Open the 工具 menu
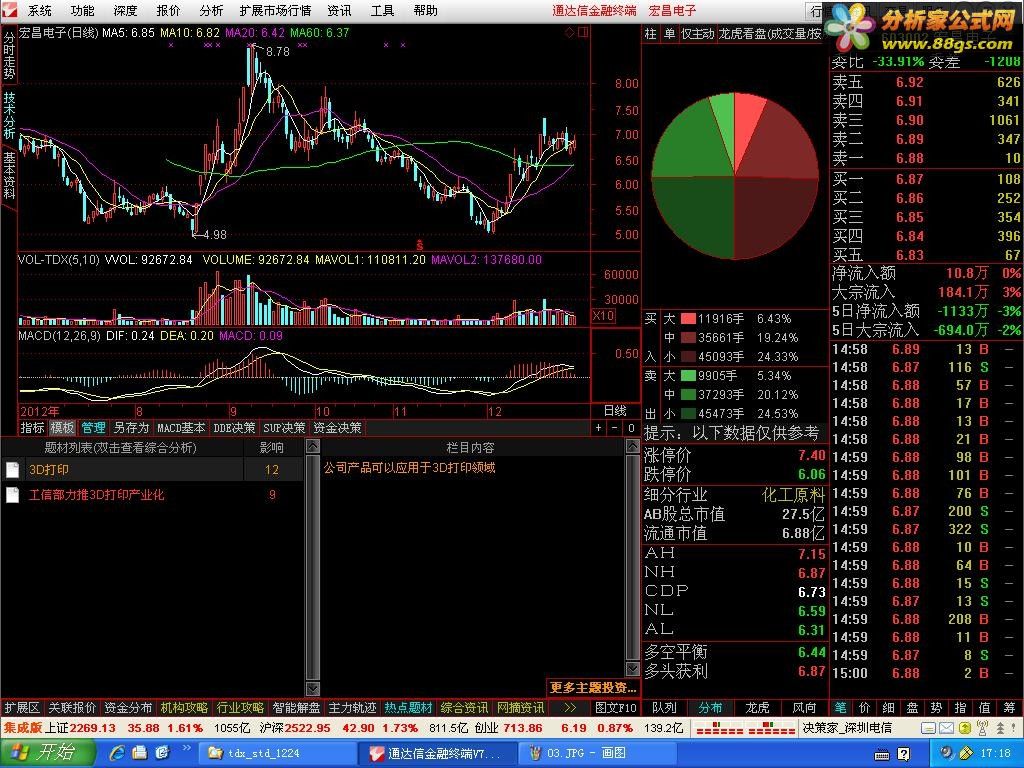 click(x=382, y=10)
